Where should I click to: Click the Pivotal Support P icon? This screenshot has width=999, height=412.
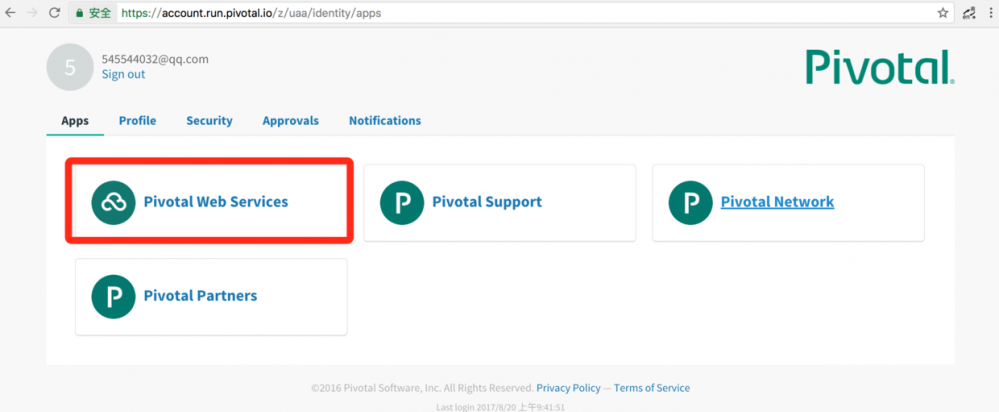(x=401, y=202)
